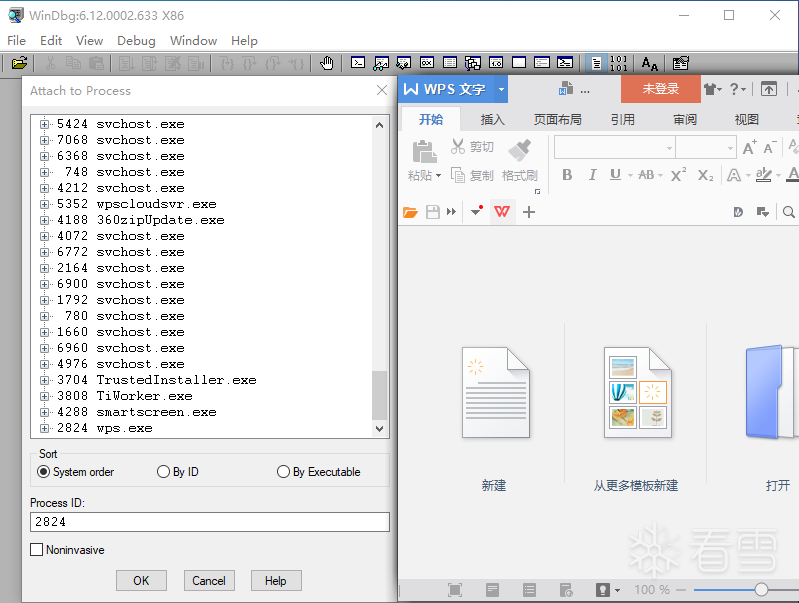
Task: Decrease font size with A- in WPS
Action: coord(770,147)
